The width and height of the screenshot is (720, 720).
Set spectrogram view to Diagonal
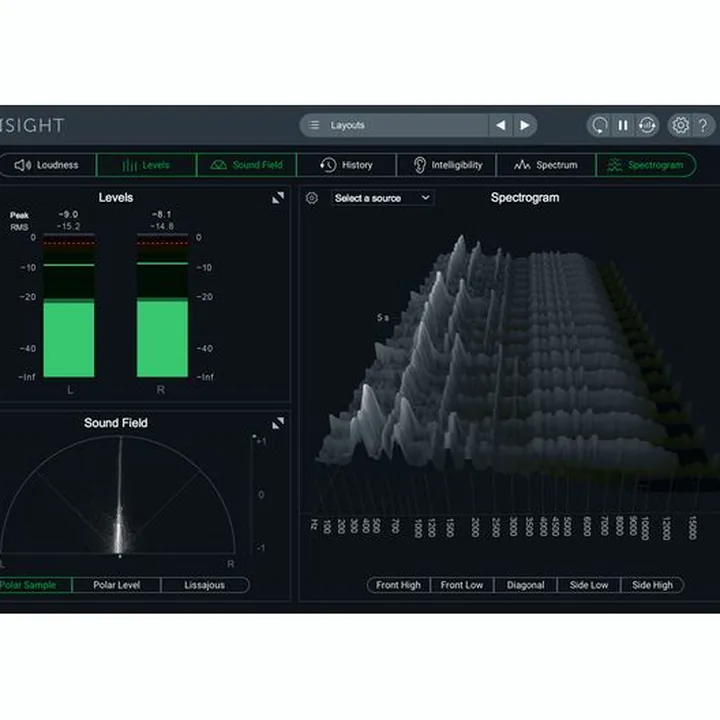pos(525,585)
